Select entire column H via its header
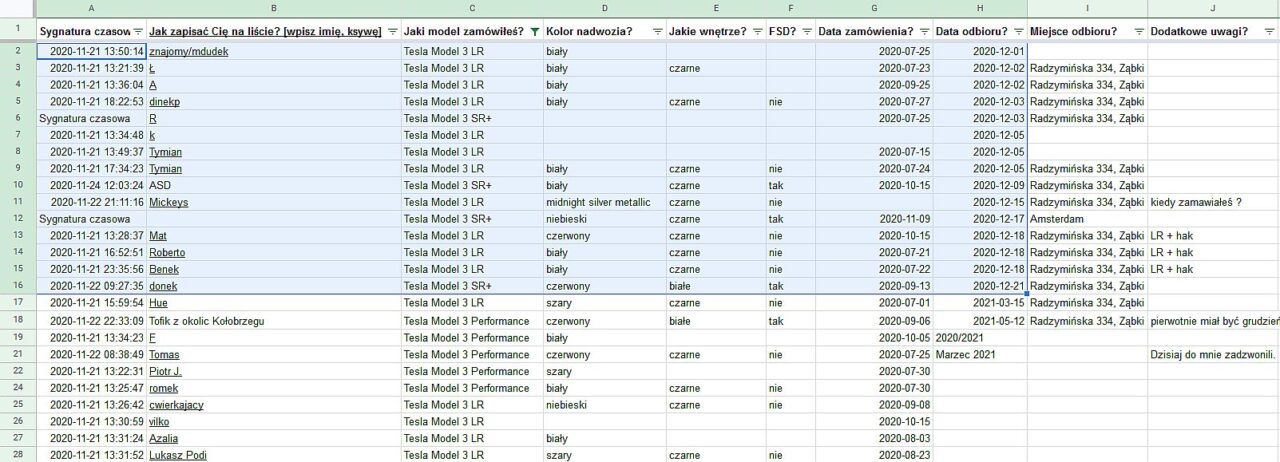Viewport: 1280px width, 462px height. point(980,8)
